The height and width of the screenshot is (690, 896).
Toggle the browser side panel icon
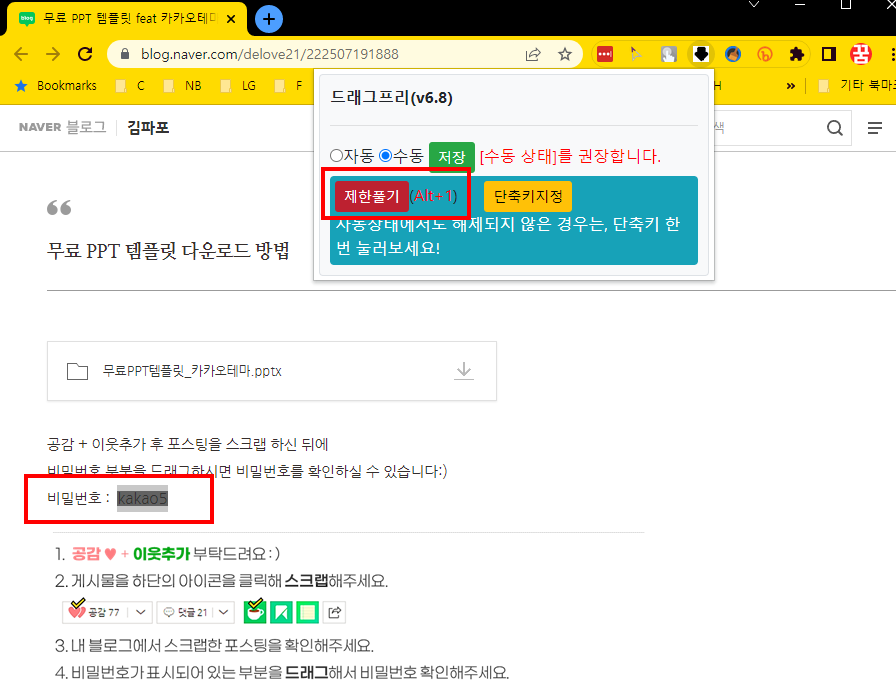pos(829,54)
